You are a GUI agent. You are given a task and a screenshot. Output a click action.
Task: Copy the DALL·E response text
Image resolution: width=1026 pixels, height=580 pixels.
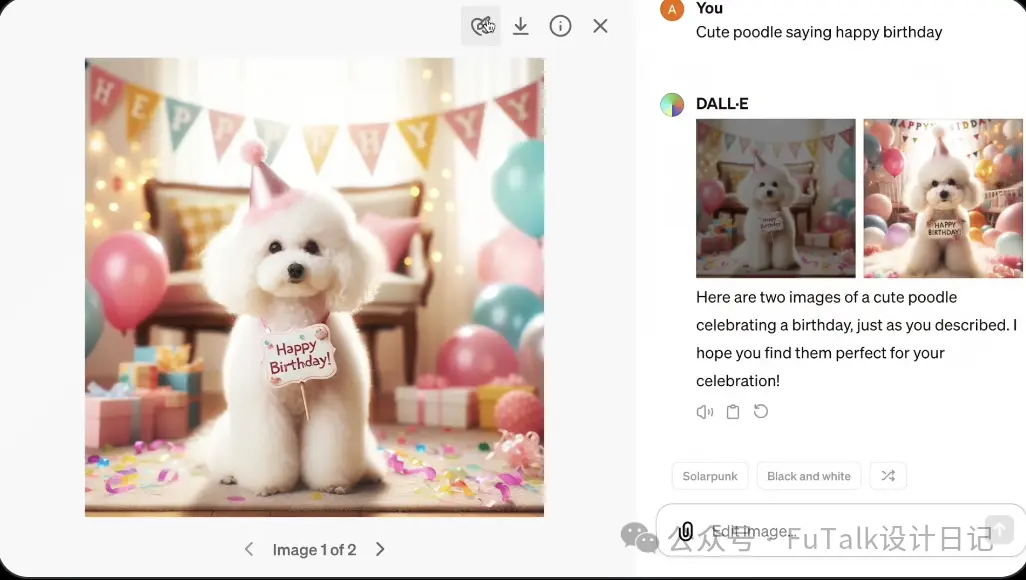point(733,412)
